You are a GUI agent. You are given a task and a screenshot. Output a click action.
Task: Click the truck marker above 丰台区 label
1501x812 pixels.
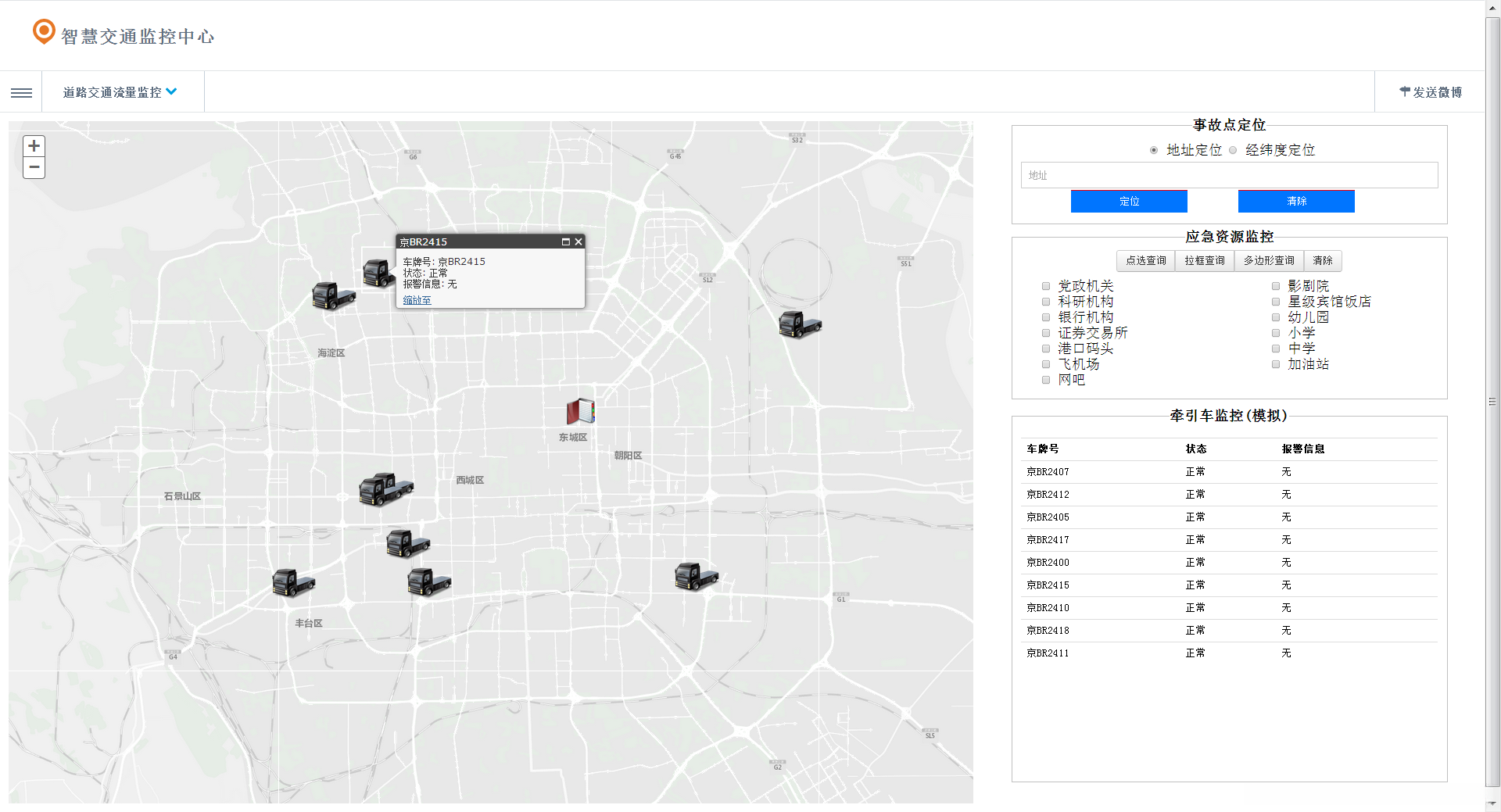(293, 582)
